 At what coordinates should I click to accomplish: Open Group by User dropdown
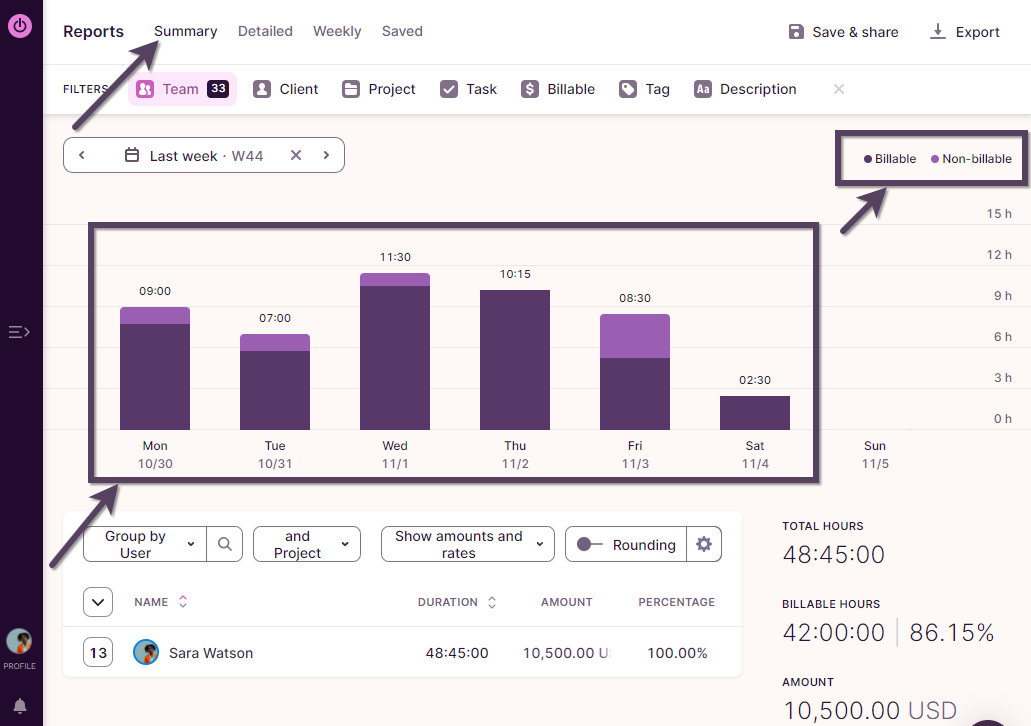pos(145,544)
